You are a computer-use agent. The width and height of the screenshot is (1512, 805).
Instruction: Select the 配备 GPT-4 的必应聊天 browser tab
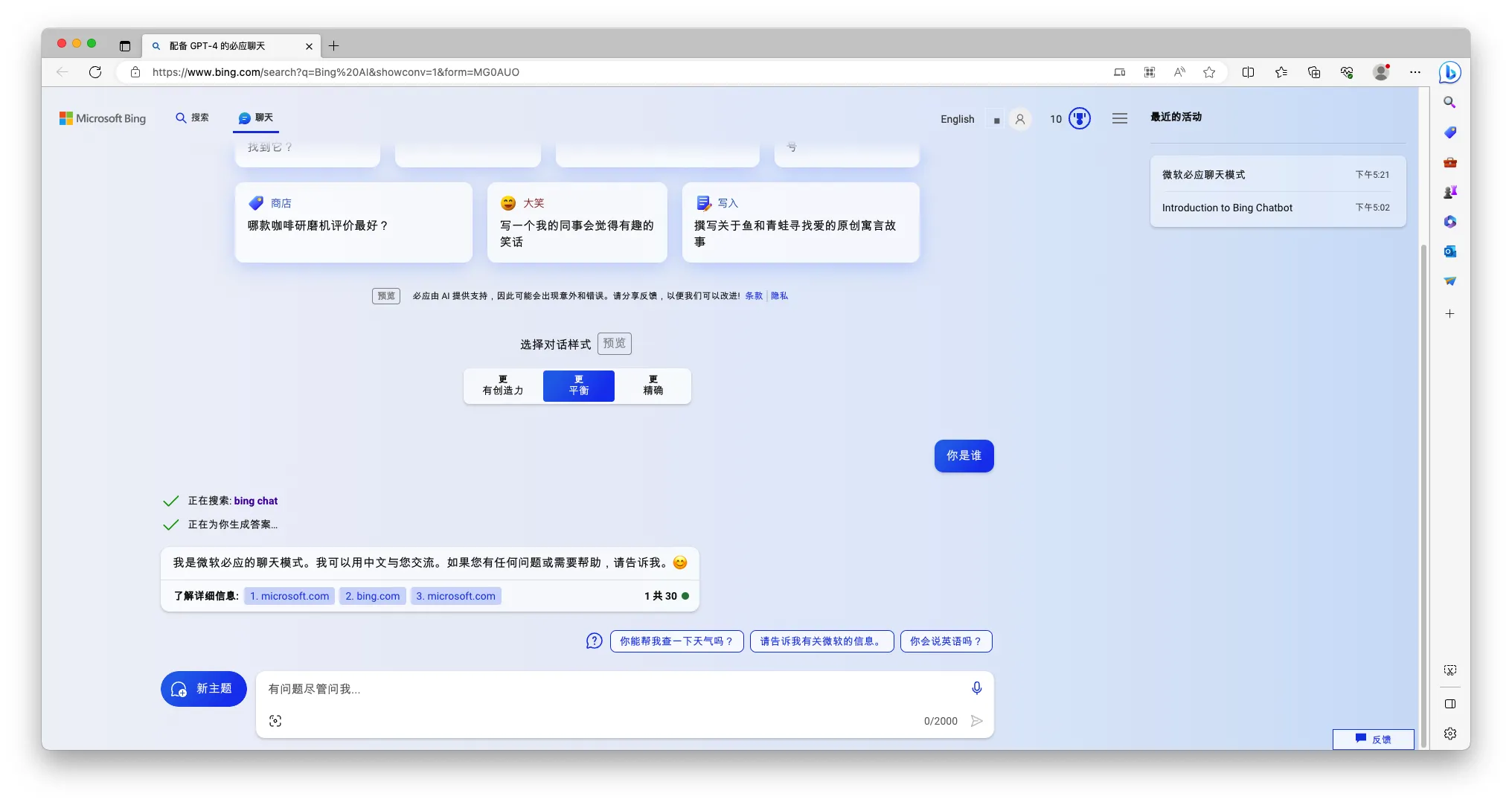click(231, 46)
